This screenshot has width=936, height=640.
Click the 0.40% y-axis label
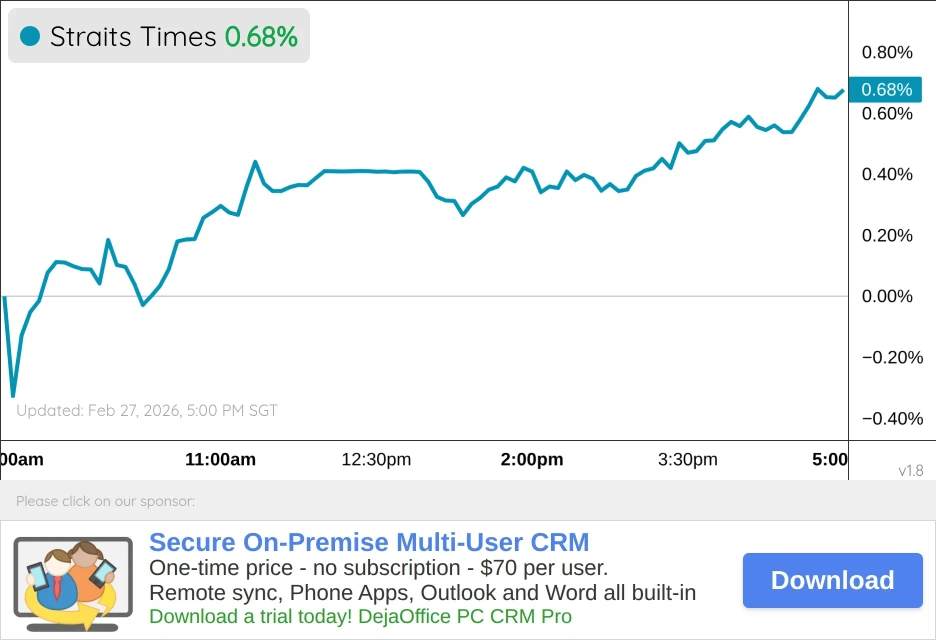click(x=887, y=175)
